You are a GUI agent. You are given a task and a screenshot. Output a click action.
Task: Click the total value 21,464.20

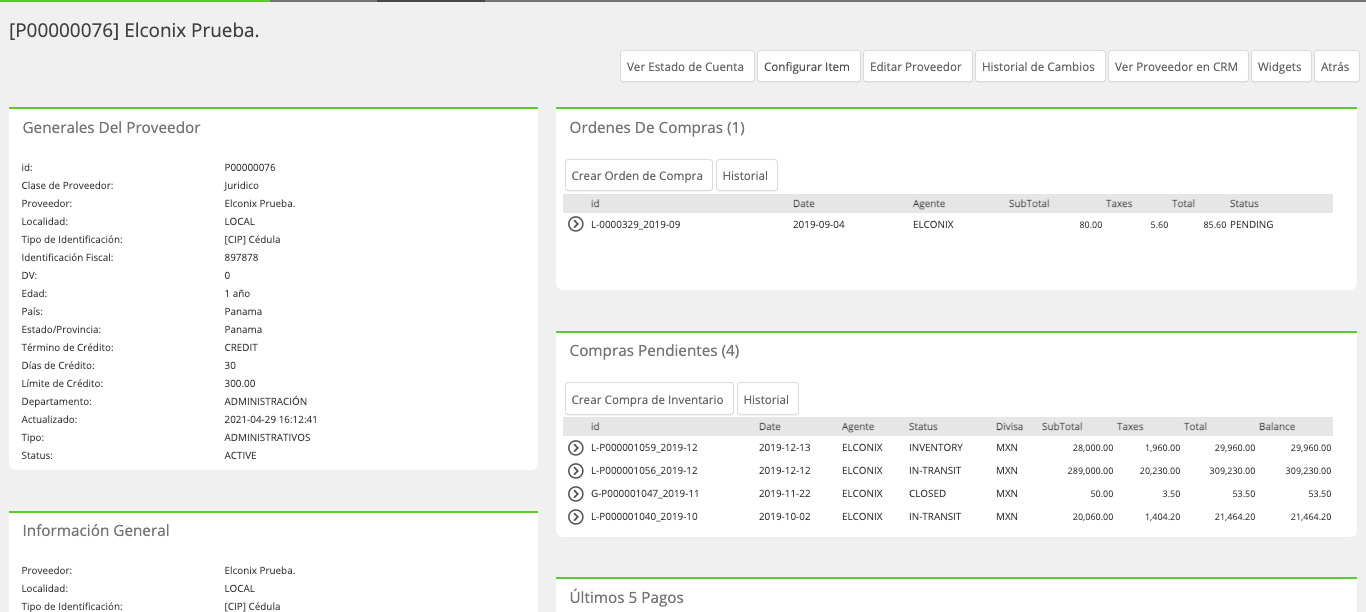coord(1230,517)
